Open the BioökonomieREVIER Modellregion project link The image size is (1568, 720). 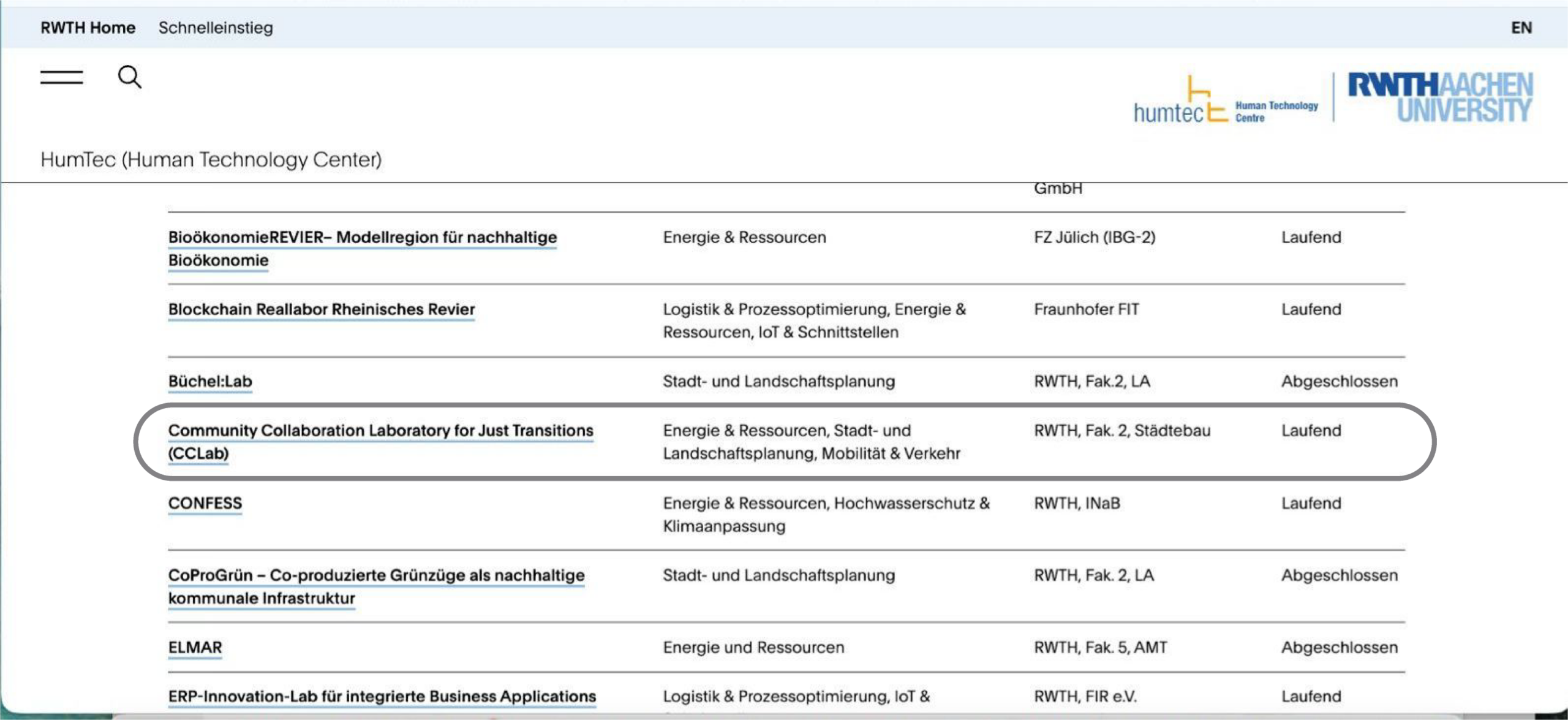coord(363,237)
